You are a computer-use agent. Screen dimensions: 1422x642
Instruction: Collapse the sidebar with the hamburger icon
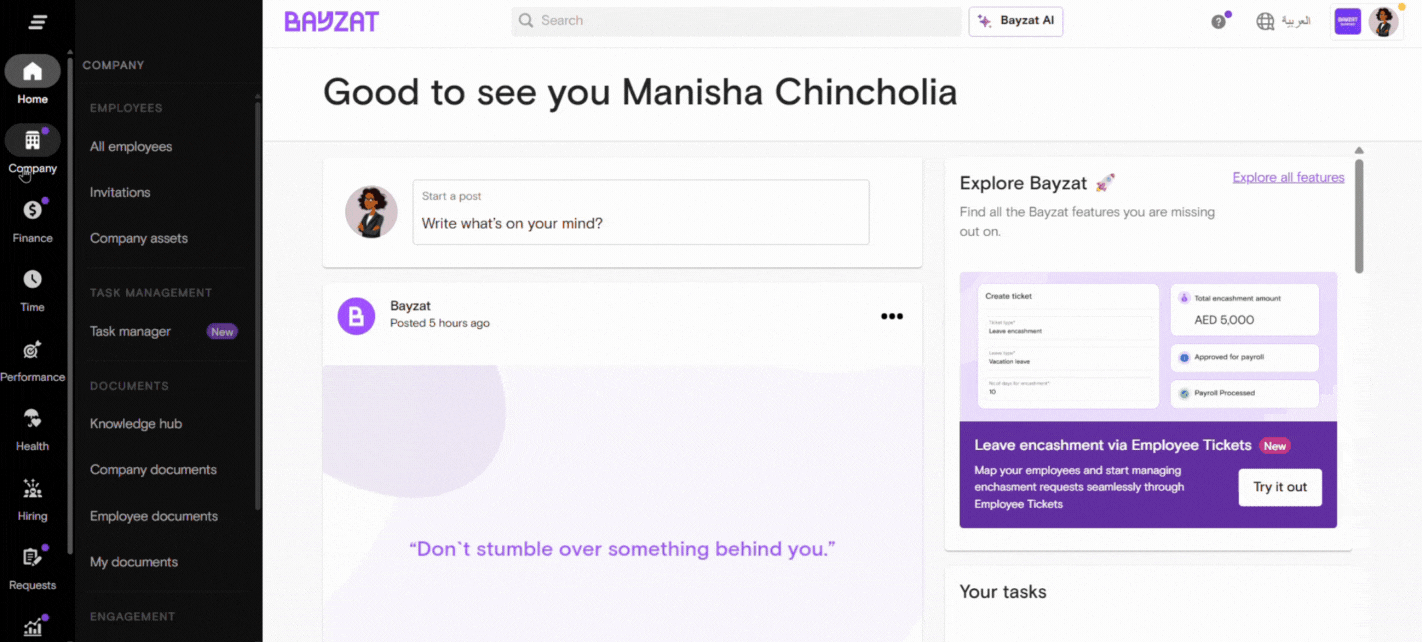click(38, 22)
